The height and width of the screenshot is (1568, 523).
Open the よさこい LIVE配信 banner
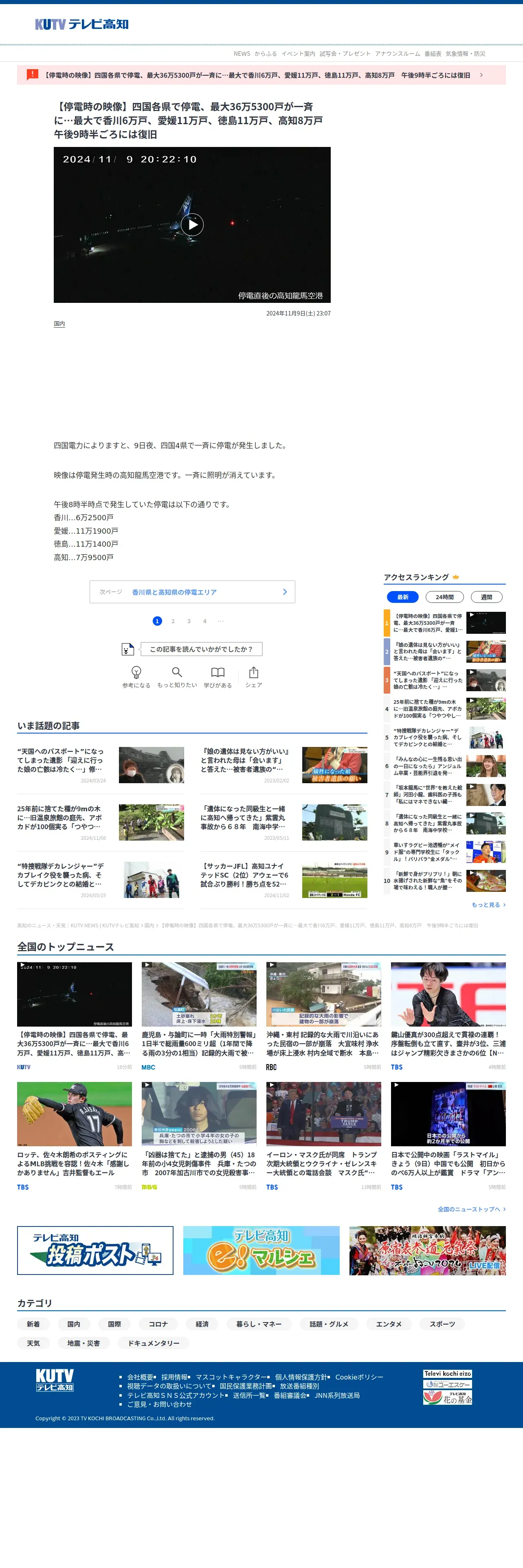pyautogui.click(x=427, y=1250)
